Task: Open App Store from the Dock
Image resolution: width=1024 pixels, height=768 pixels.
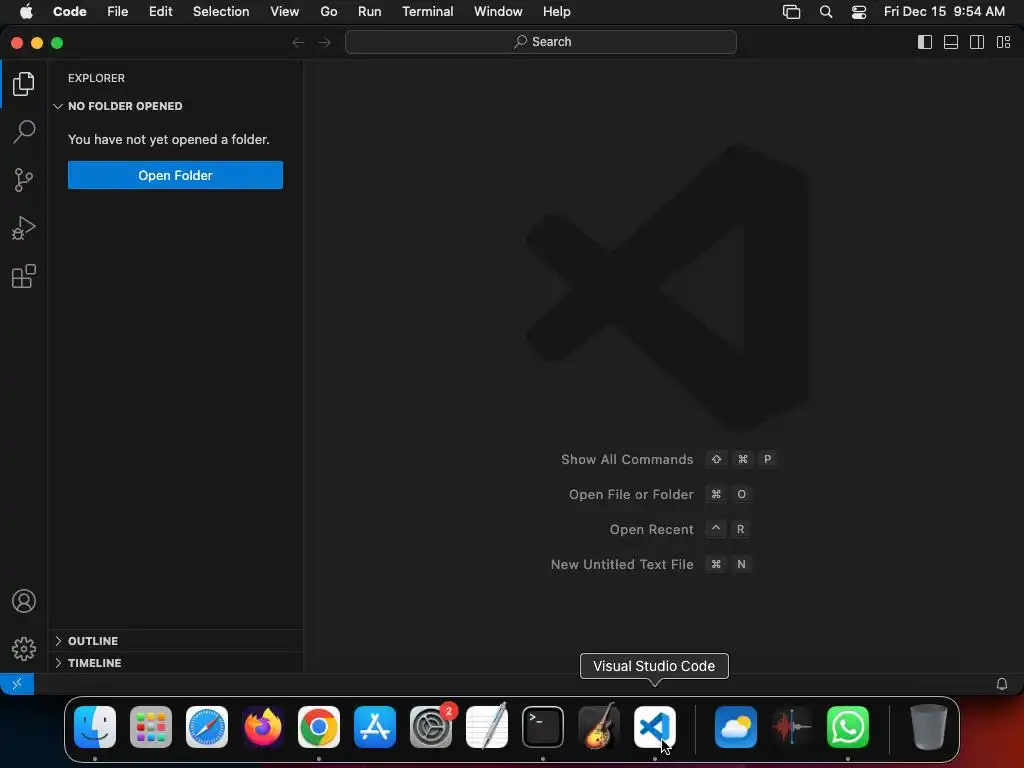Action: click(375, 727)
